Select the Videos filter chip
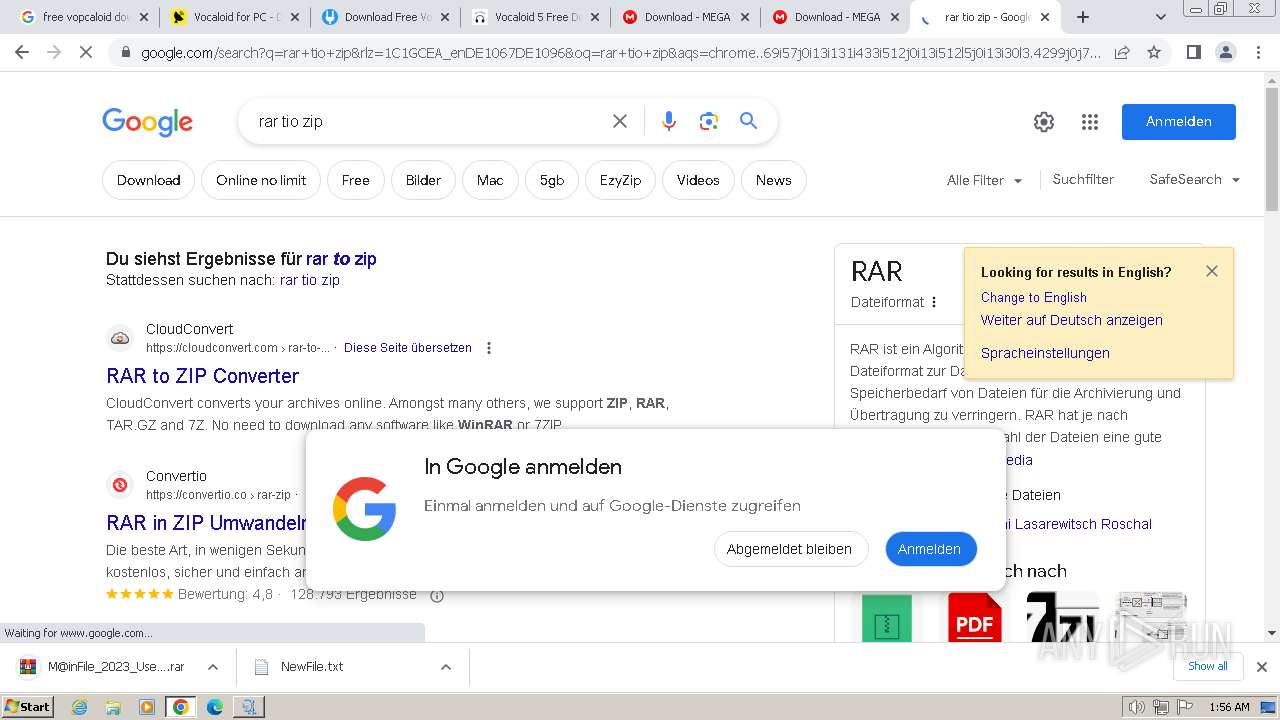The height and width of the screenshot is (720, 1280). pos(698,180)
